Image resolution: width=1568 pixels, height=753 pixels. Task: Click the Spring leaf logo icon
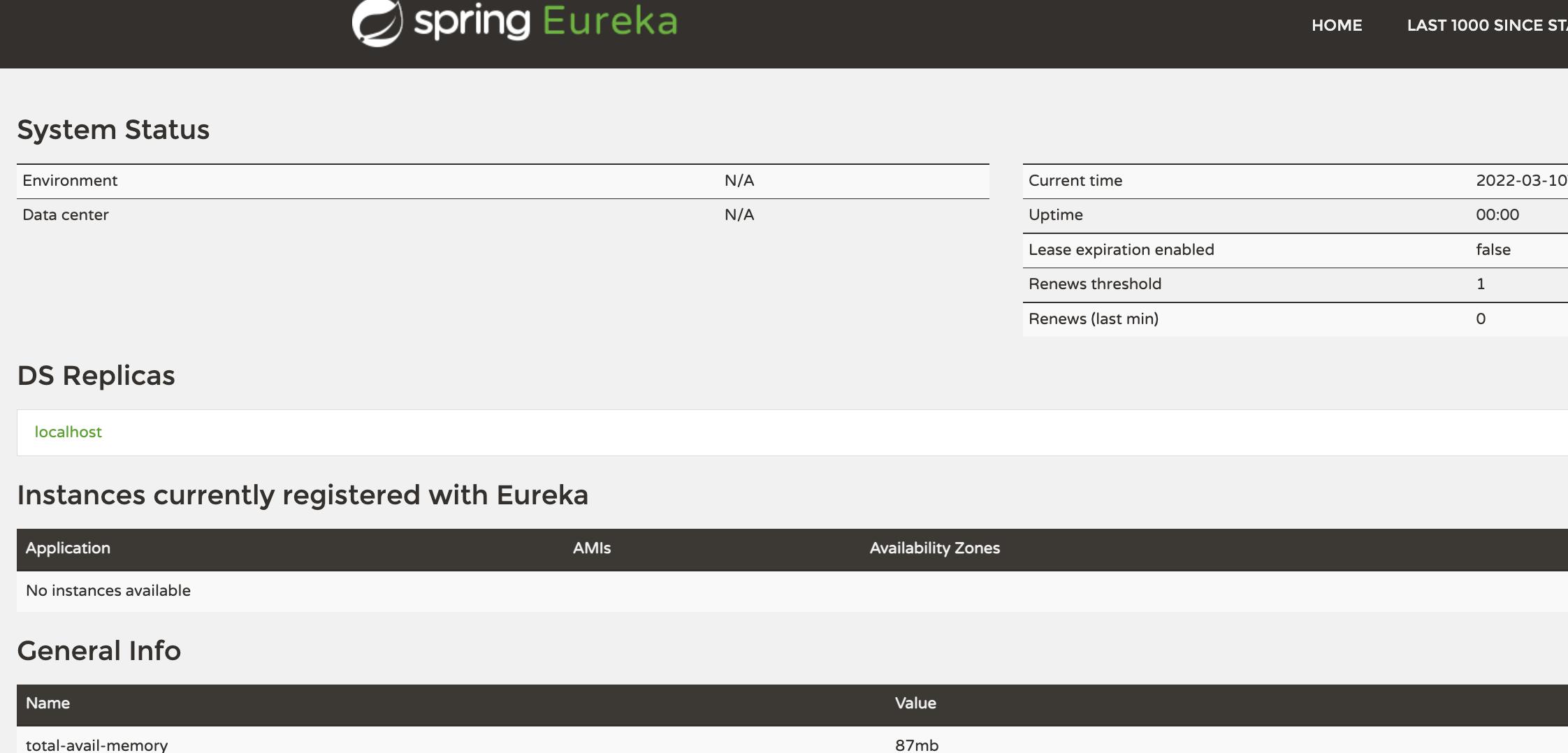coord(377,22)
